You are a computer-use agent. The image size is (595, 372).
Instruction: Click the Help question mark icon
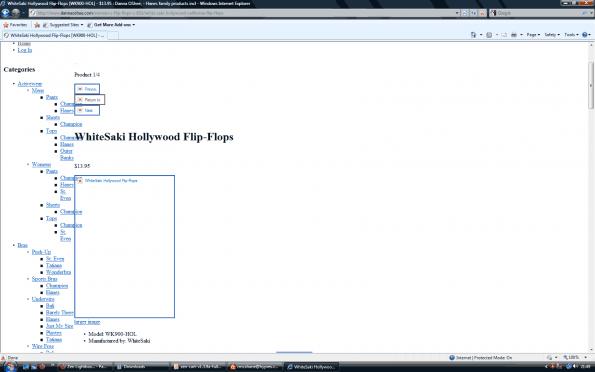(x=585, y=35)
